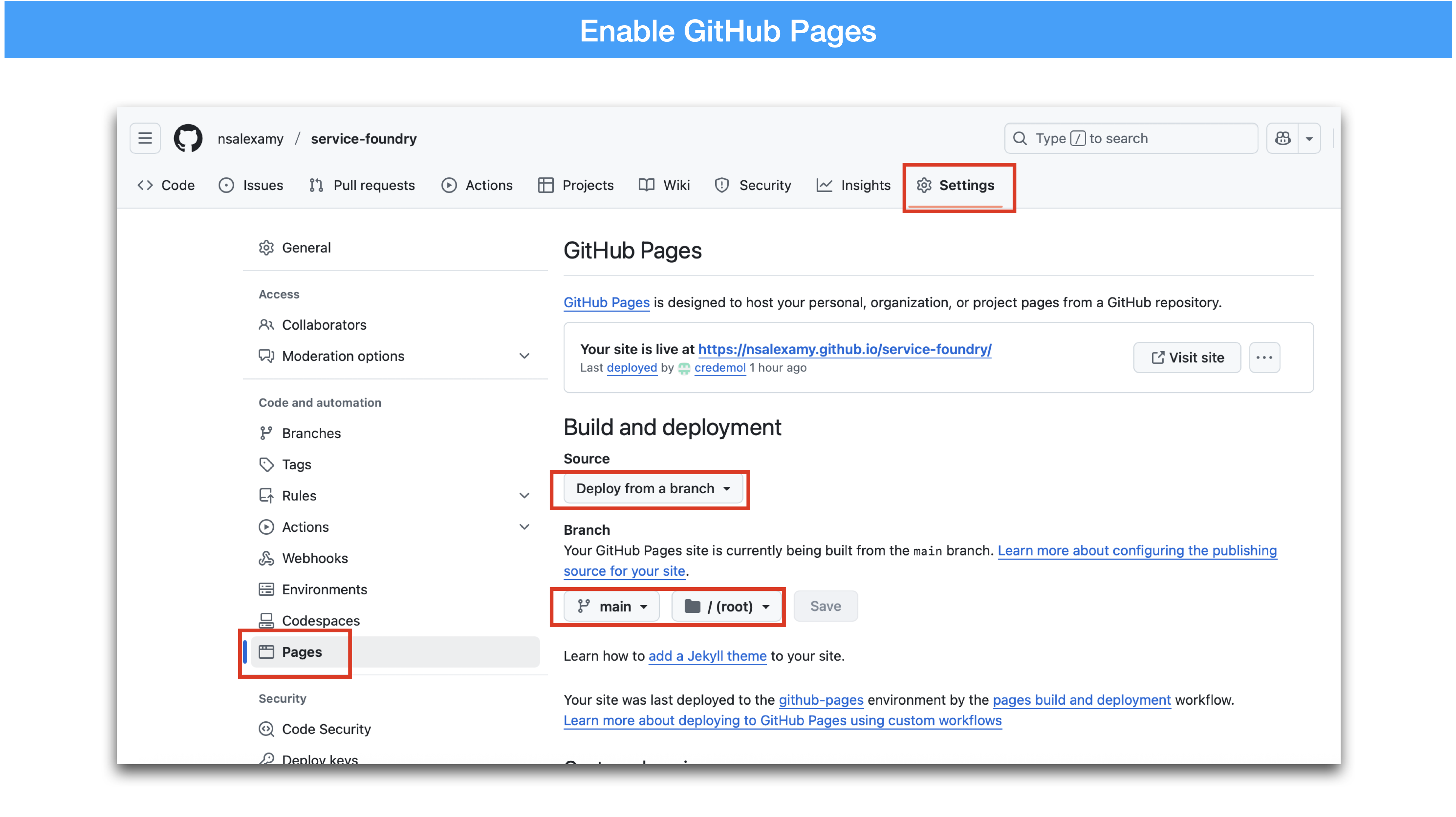Click the Webhooks icon

tap(266, 558)
